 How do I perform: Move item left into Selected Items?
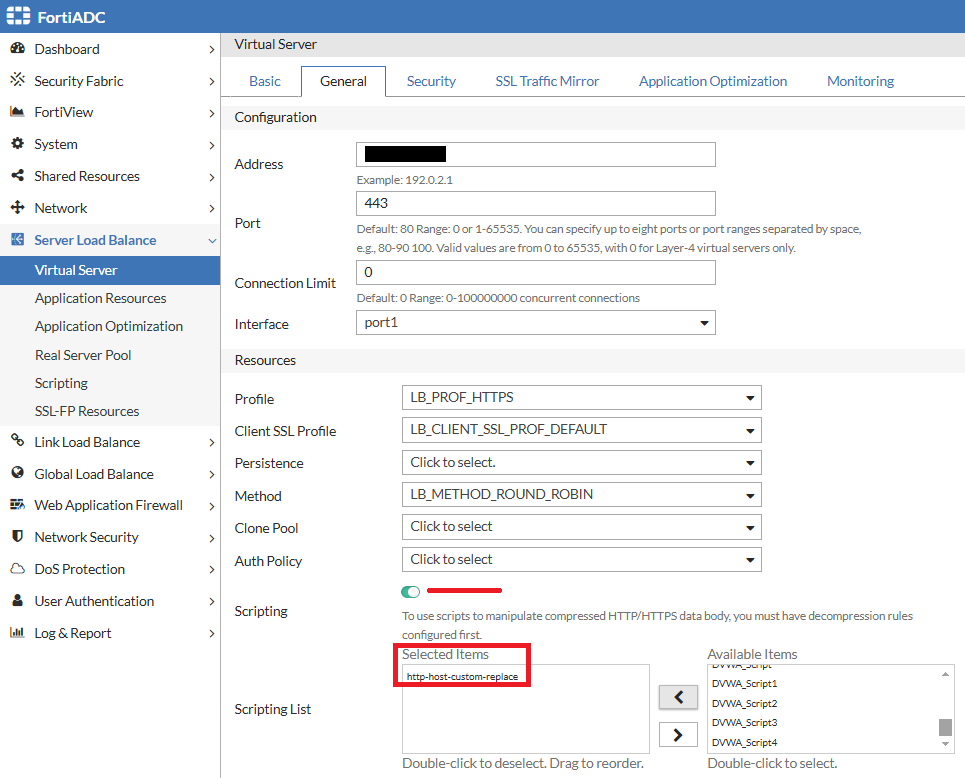[678, 697]
